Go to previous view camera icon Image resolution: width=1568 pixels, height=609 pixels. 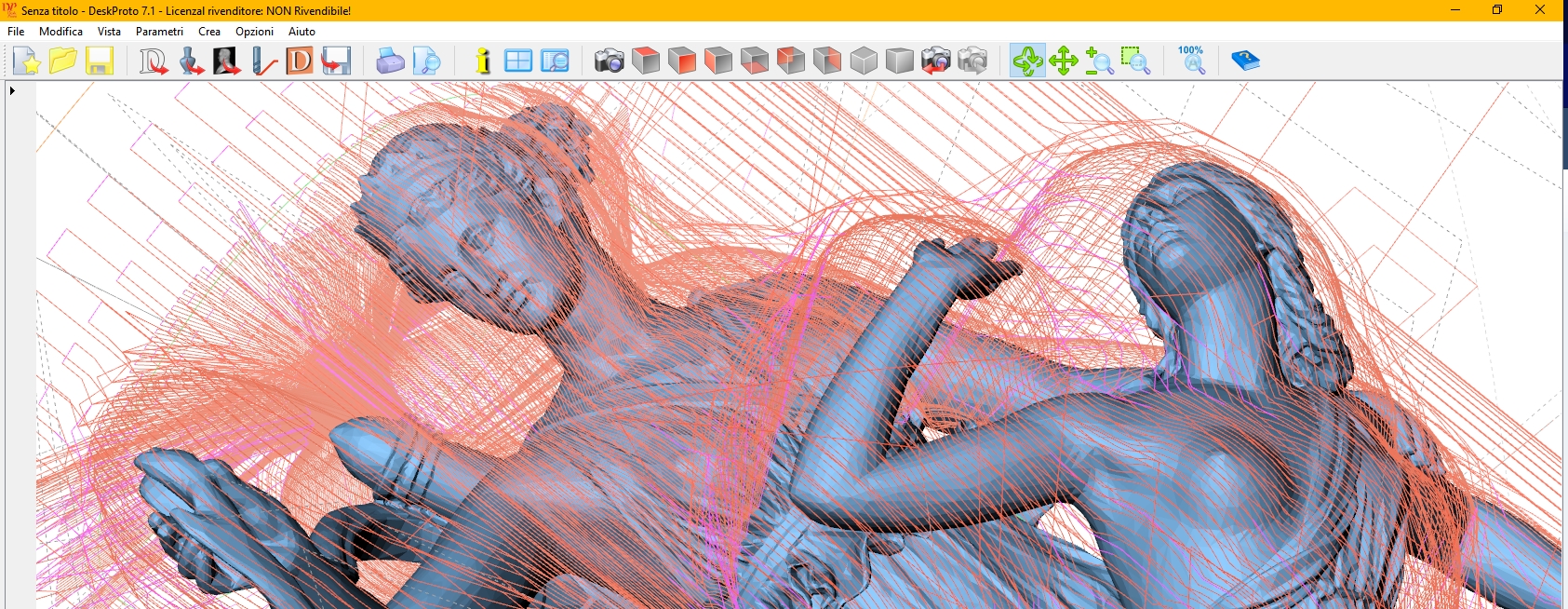936,61
